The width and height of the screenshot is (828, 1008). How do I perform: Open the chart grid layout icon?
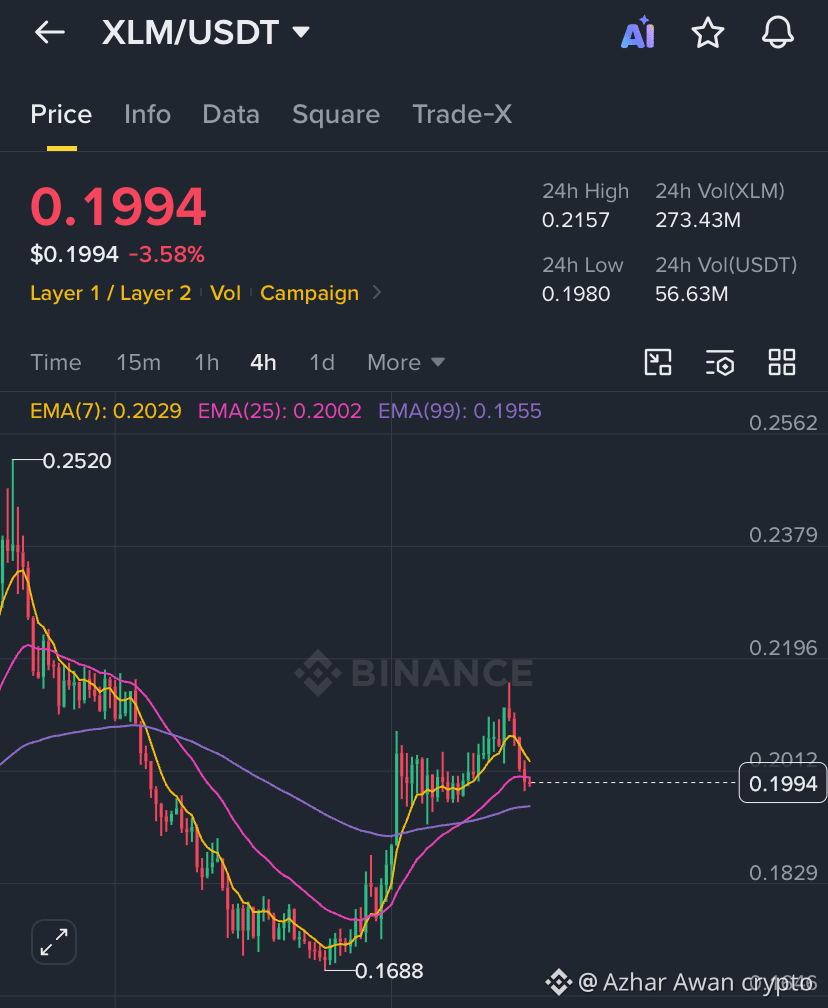click(x=782, y=362)
